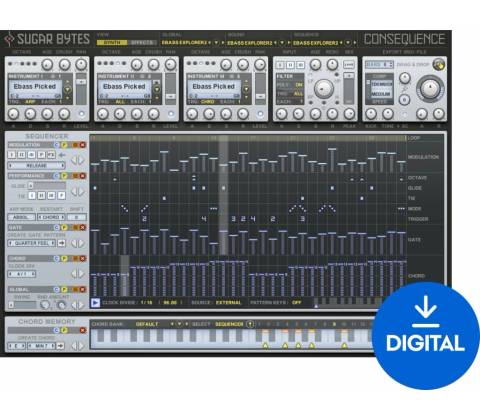The height and width of the screenshot is (420, 480).
Task: Adjust the Glide time slider
Action: (x=47, y=186)
